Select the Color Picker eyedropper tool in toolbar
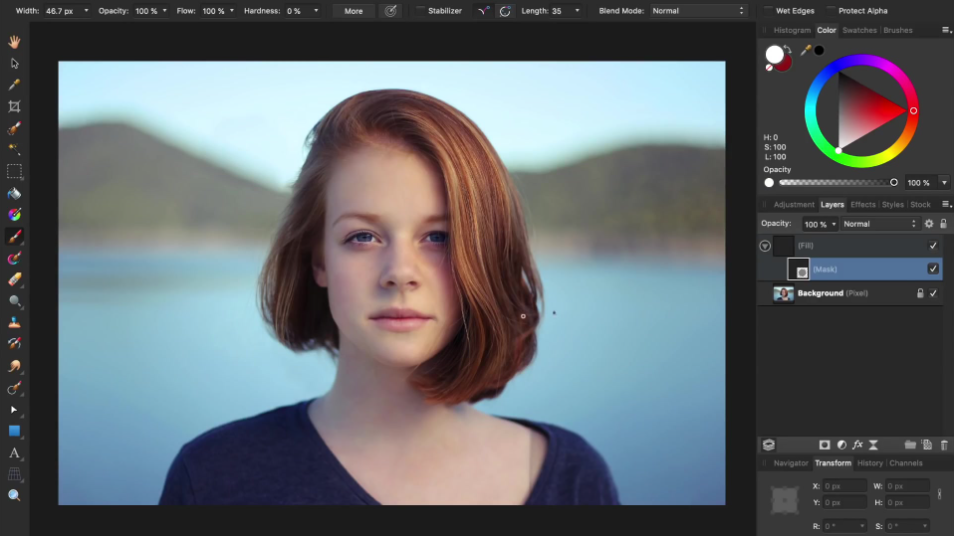Viewport: 954px width, 536px height. (14, 85)
